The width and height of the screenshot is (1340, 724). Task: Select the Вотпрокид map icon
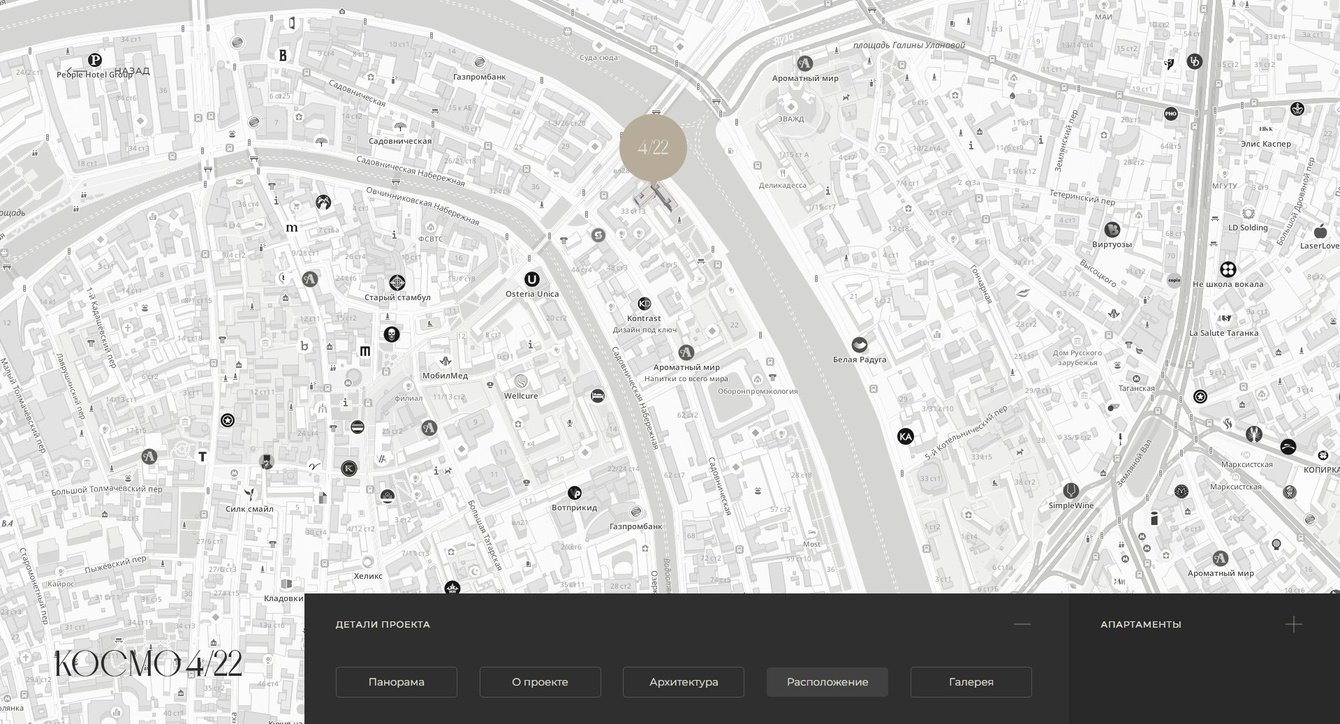coord(574,493)
